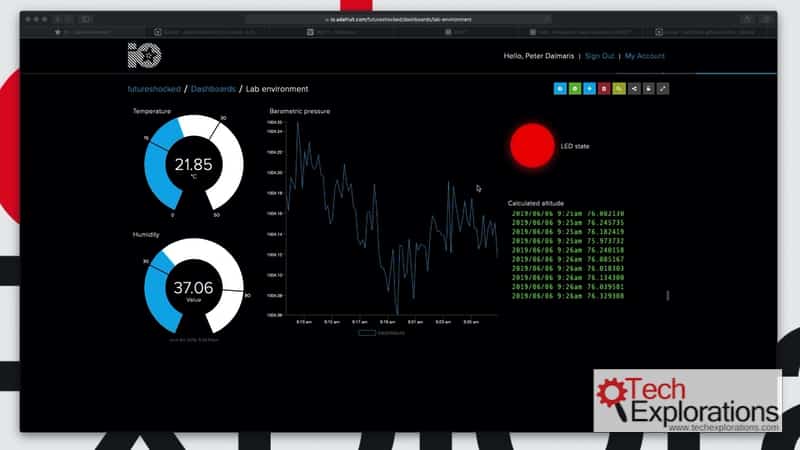Click the Adafruit IO logo
Image resolution: width=800 pixels, height=450 pixels.
[x=144, y=55]
